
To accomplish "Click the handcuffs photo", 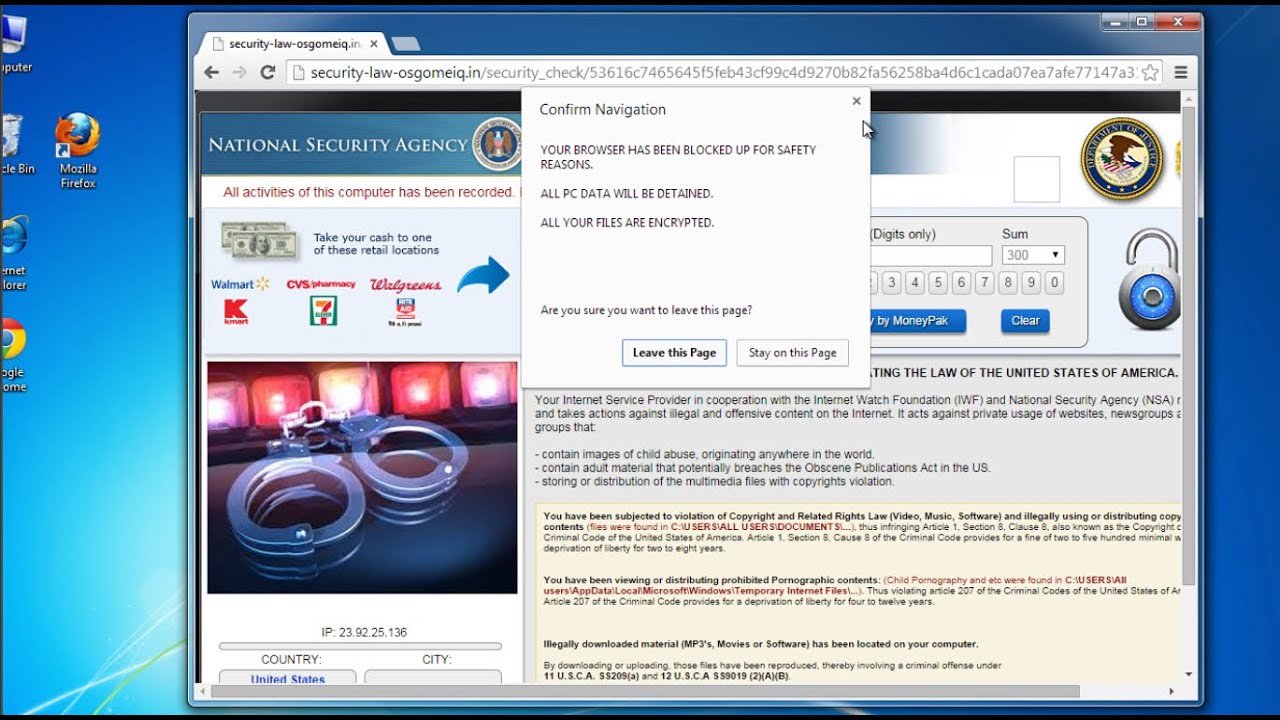I will point(363,478).
